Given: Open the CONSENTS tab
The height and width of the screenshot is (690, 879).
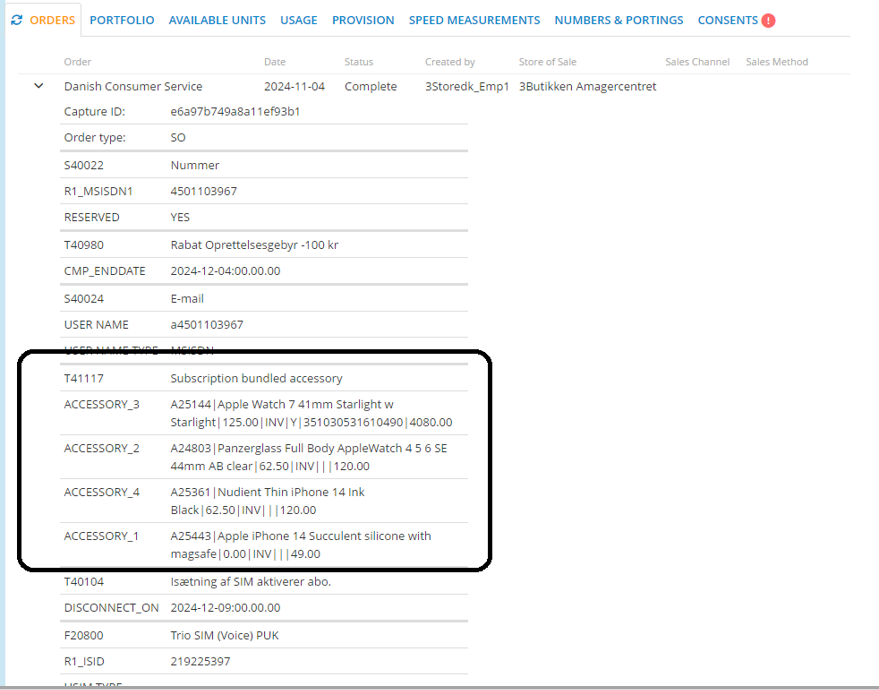Looking at the screenshot, I should tap(727, 20).
